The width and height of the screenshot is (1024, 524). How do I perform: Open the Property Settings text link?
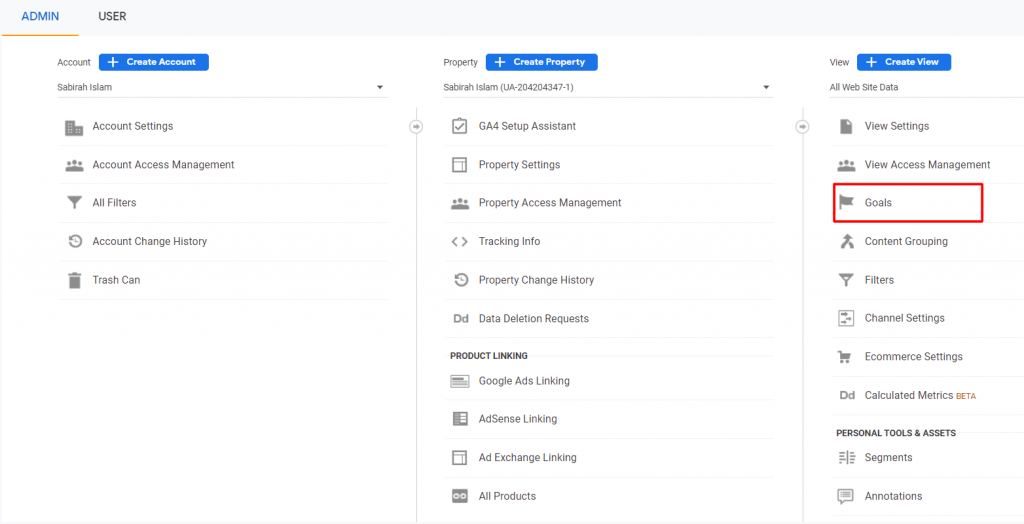(519, 165)
